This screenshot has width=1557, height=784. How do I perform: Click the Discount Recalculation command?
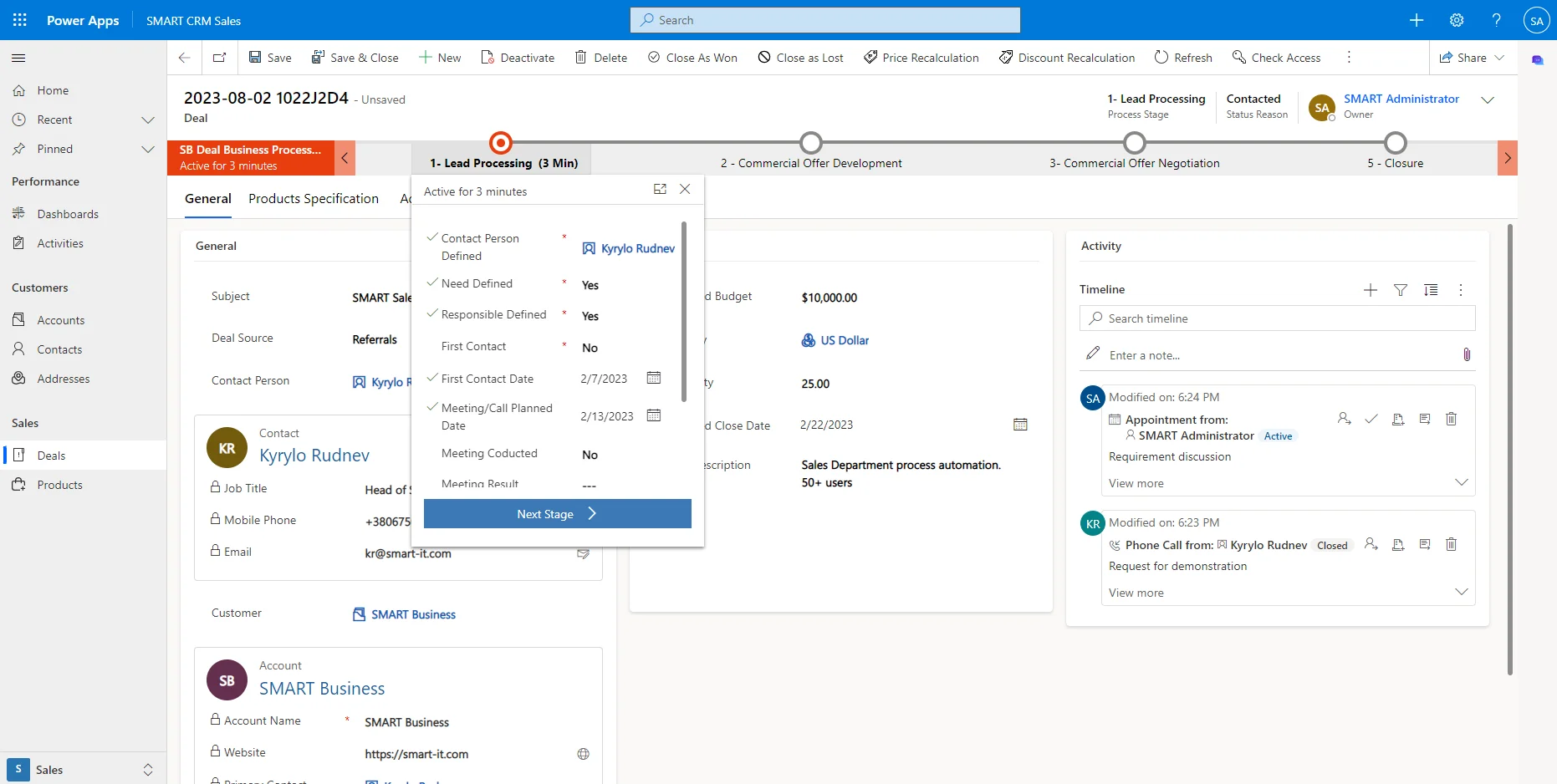(x=1067, y=58)
